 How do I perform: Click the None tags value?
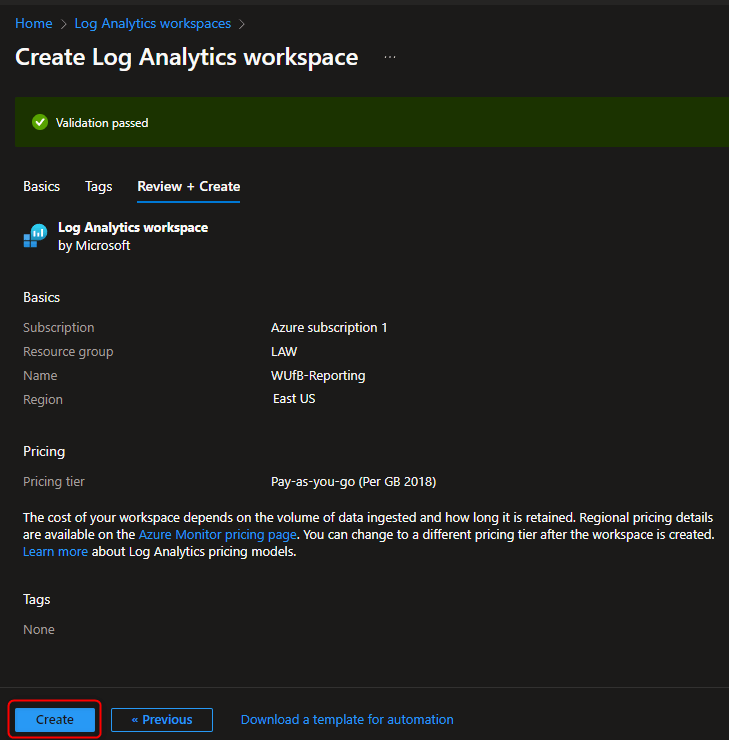(39, 630)
